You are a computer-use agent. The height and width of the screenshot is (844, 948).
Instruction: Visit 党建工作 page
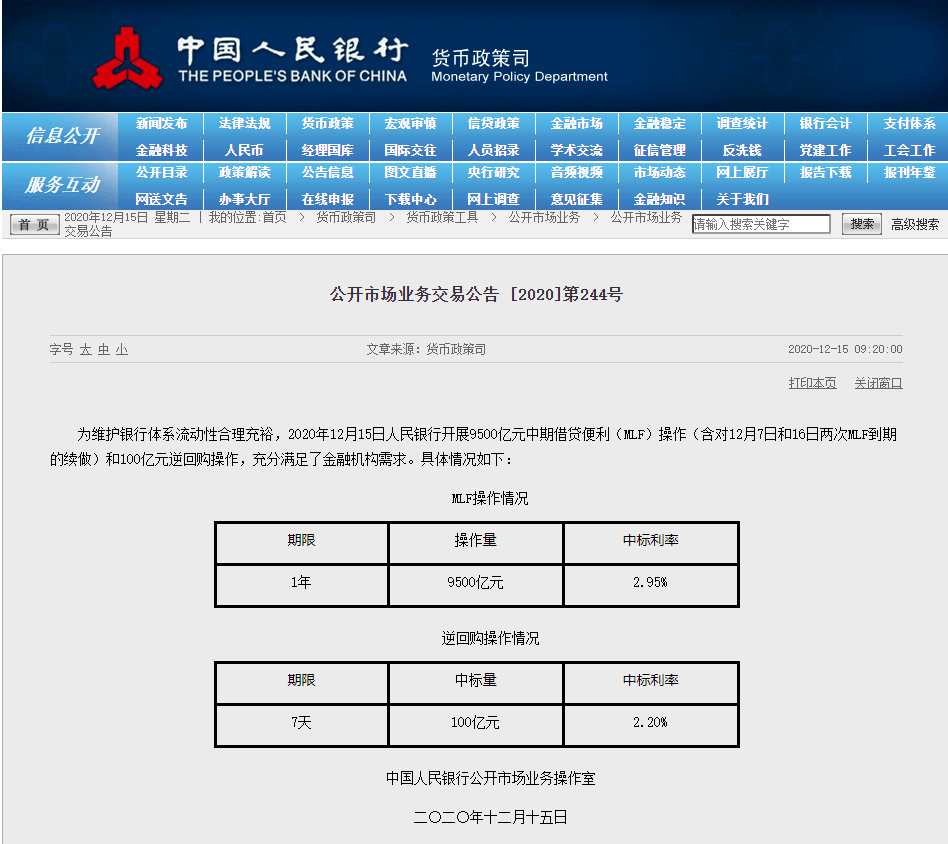pos(825,150)
